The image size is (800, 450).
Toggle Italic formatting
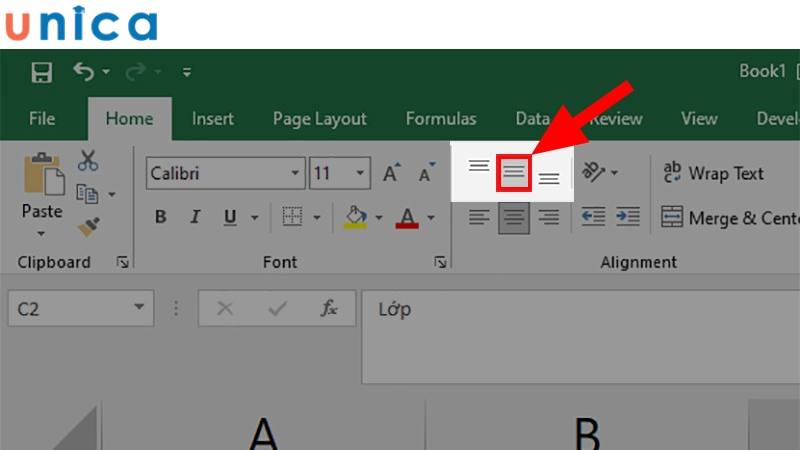pyautogui.click(x=195, y=217)
